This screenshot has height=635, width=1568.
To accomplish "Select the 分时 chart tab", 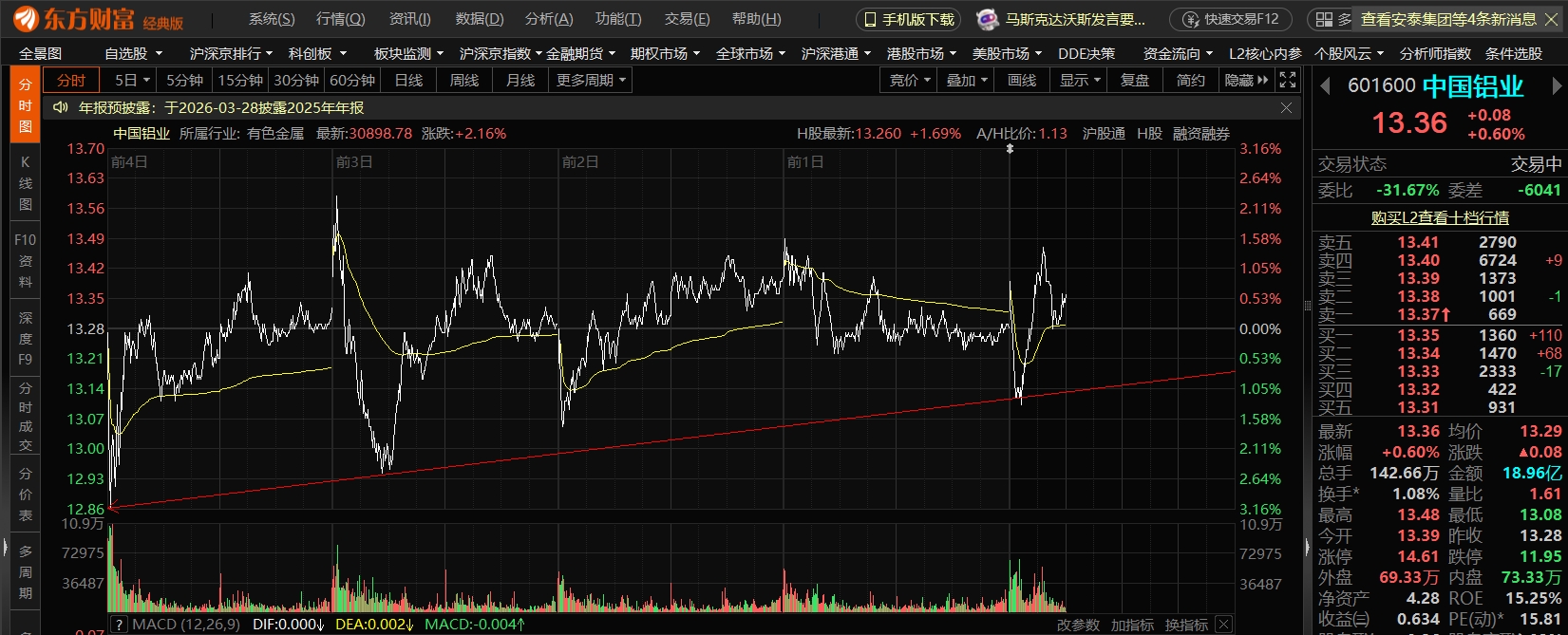I will (71, 81).
